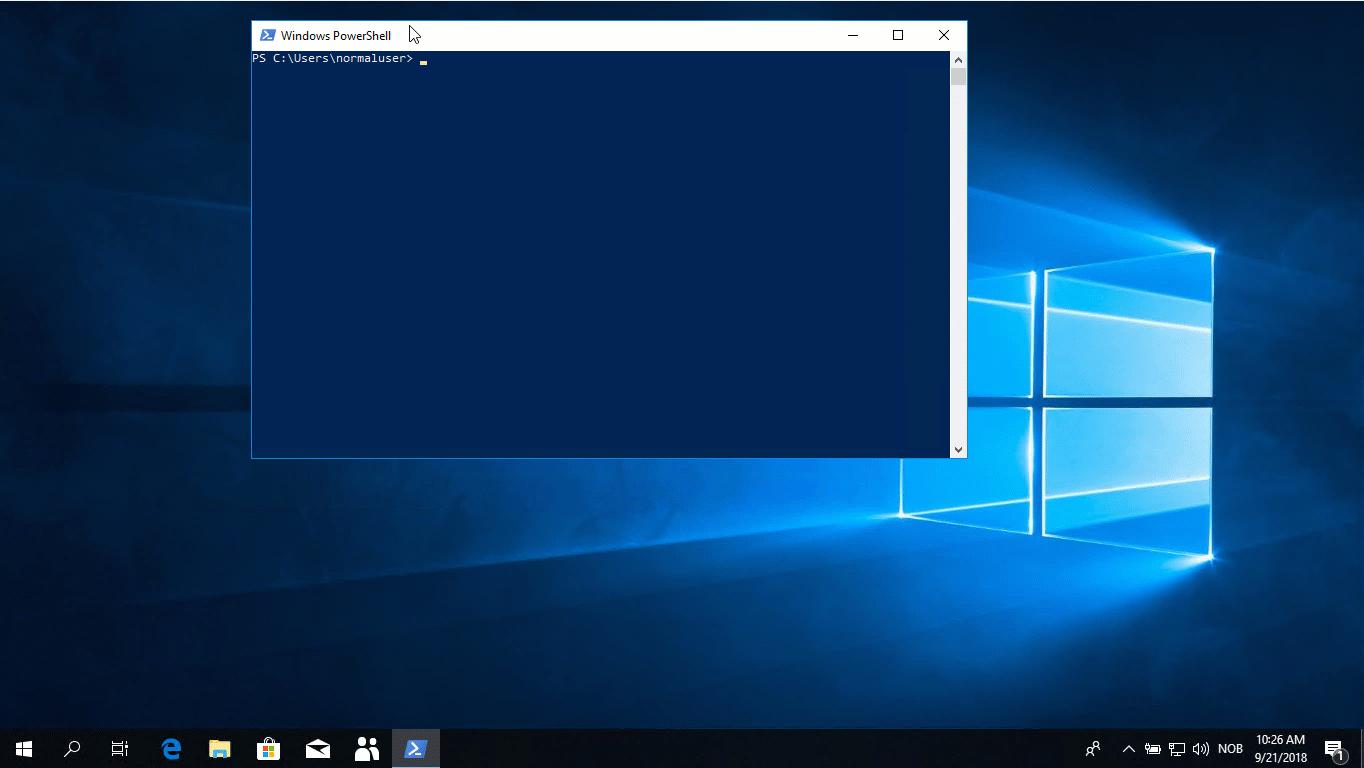
Task: Open the Mail app from the taskbar
Action: pyautogui.click(x=318, y=748)
